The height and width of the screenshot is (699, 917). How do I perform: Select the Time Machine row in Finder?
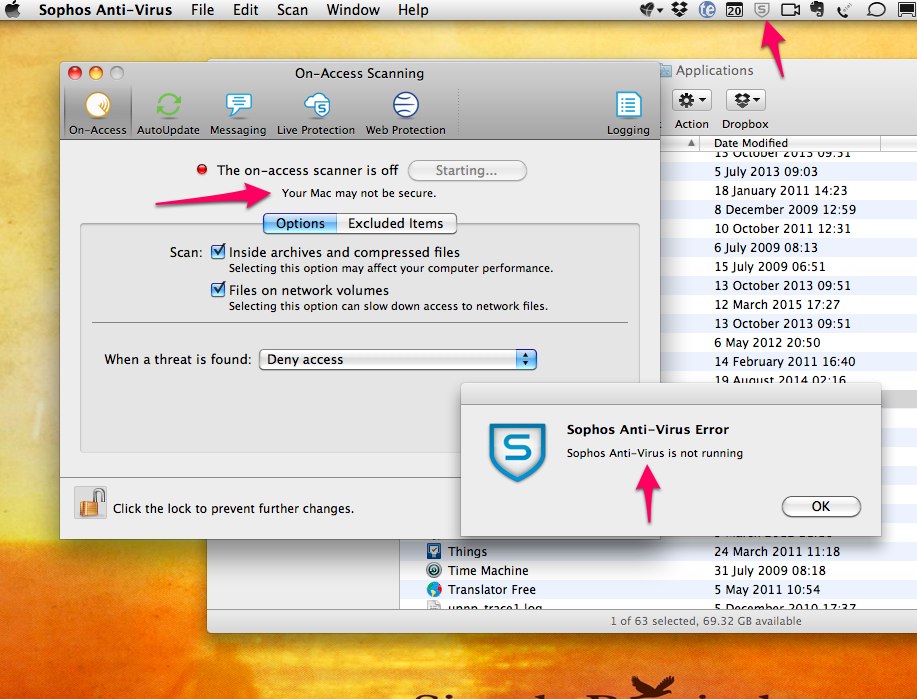click(658, 570)
